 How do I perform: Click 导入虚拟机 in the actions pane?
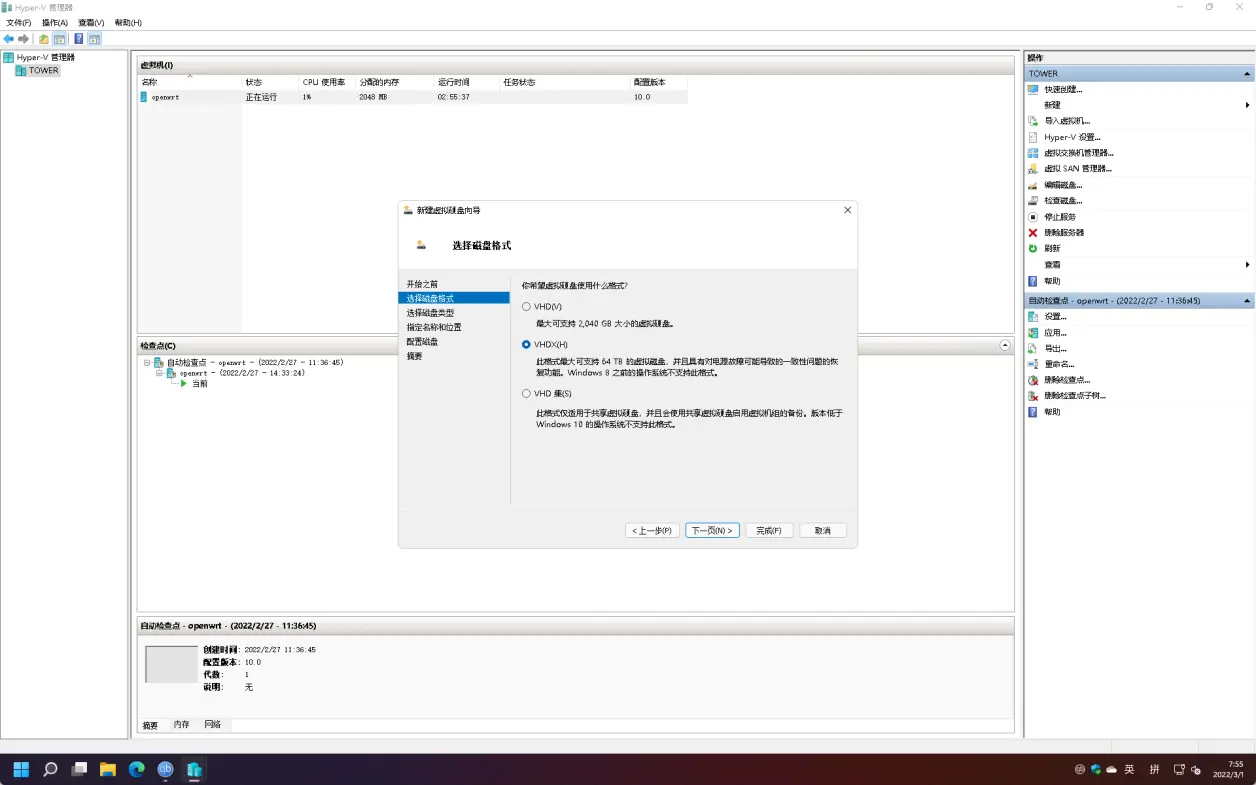tap(1067, 121)
